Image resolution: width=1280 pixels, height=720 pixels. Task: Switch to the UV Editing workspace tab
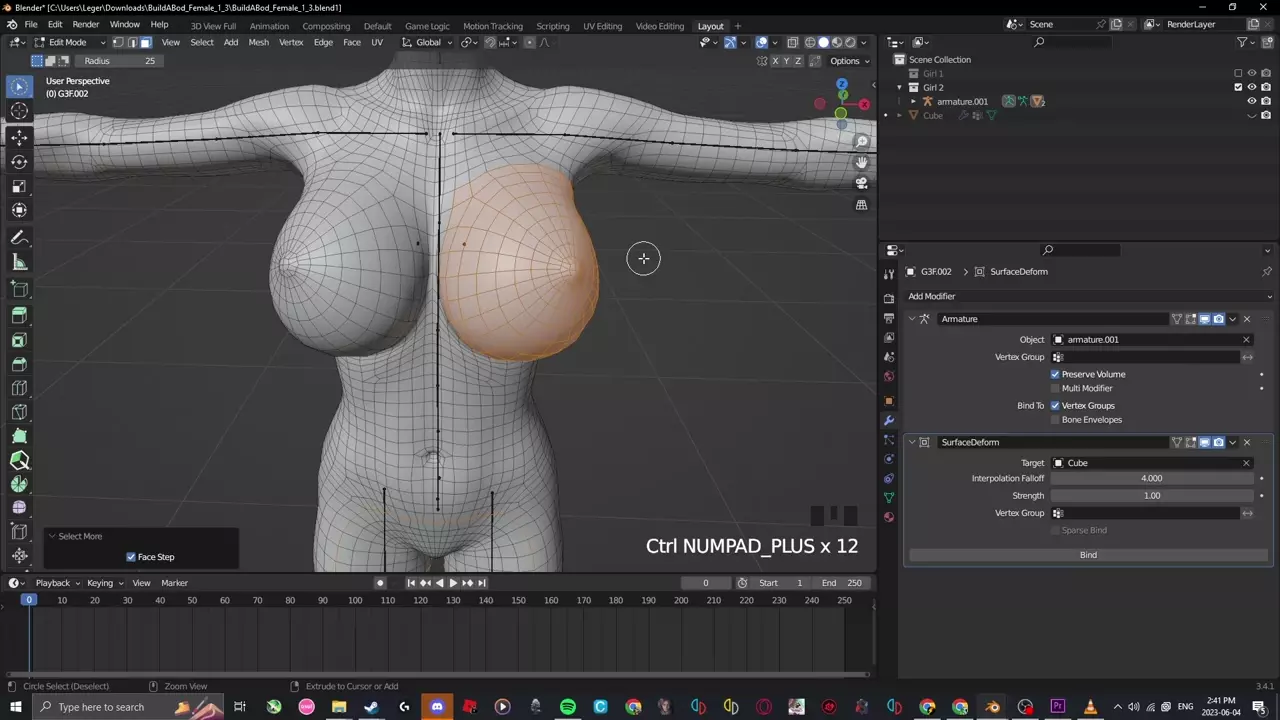[602, 26]
